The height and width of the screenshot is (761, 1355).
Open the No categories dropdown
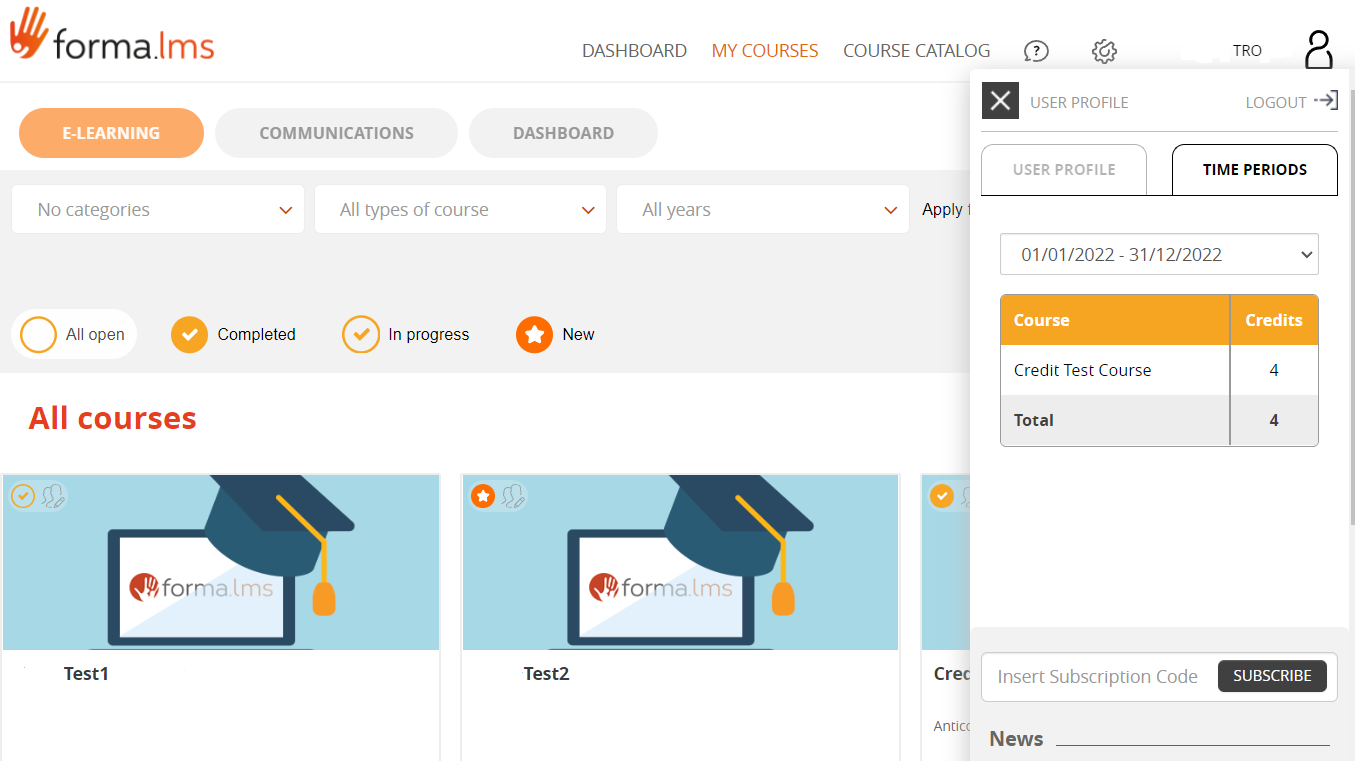(157, 209)
